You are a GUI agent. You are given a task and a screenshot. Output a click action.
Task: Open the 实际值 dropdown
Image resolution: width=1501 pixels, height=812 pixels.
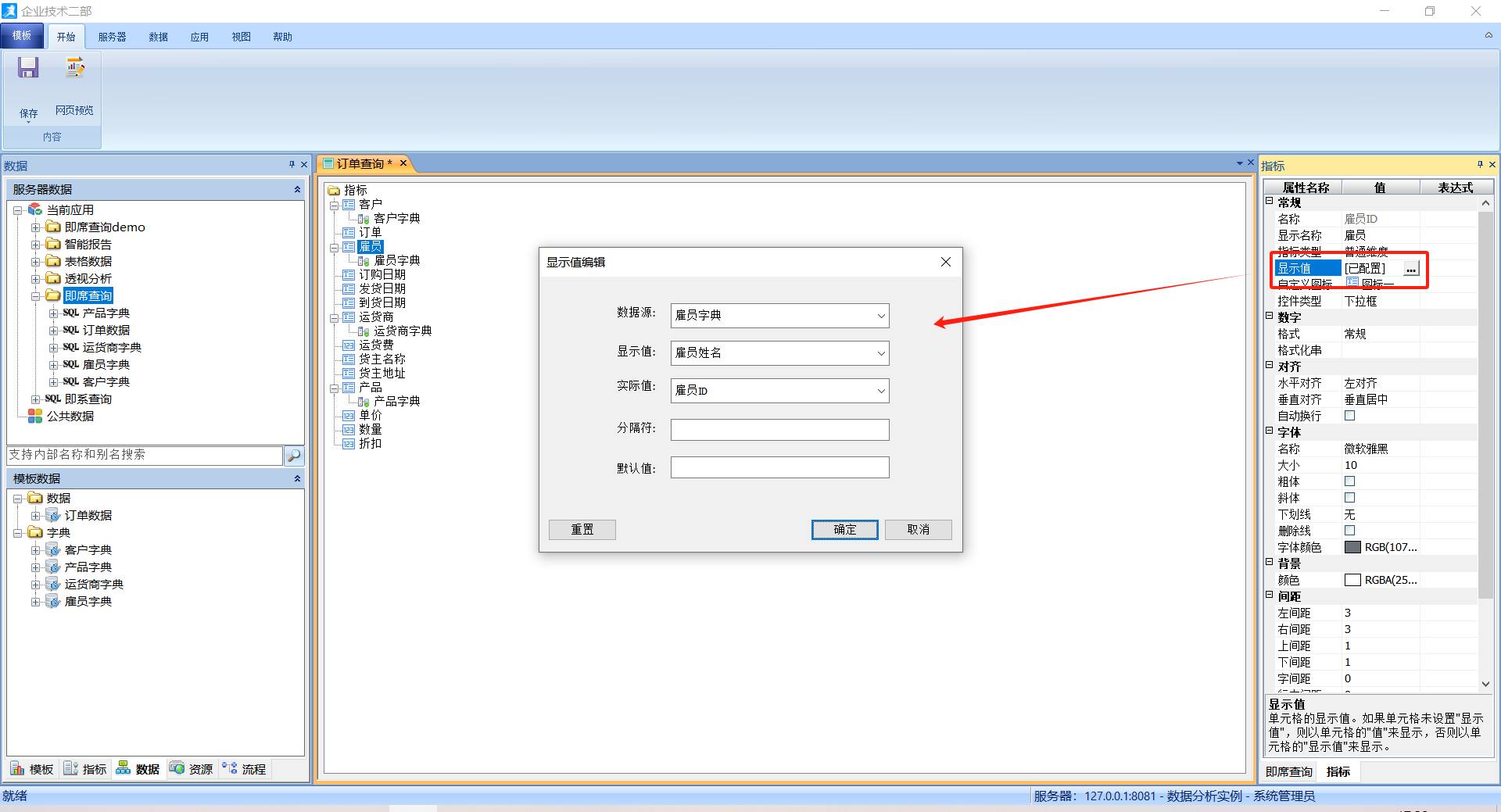(881, 391)
